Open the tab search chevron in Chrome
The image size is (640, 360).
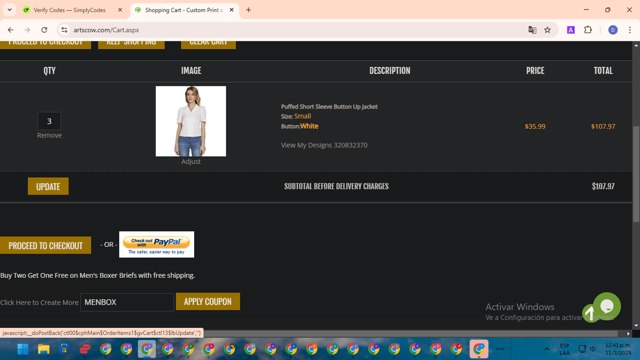coord(9,10)
